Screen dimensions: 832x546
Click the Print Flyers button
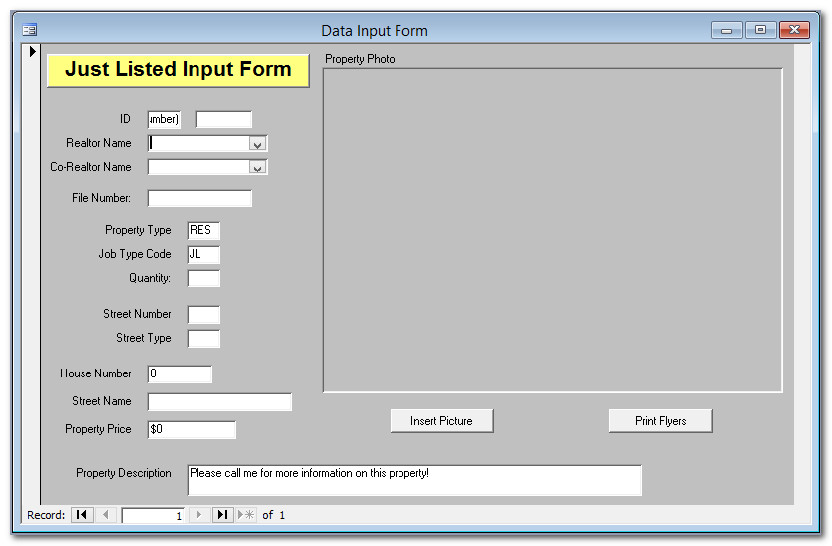point(660,421)
